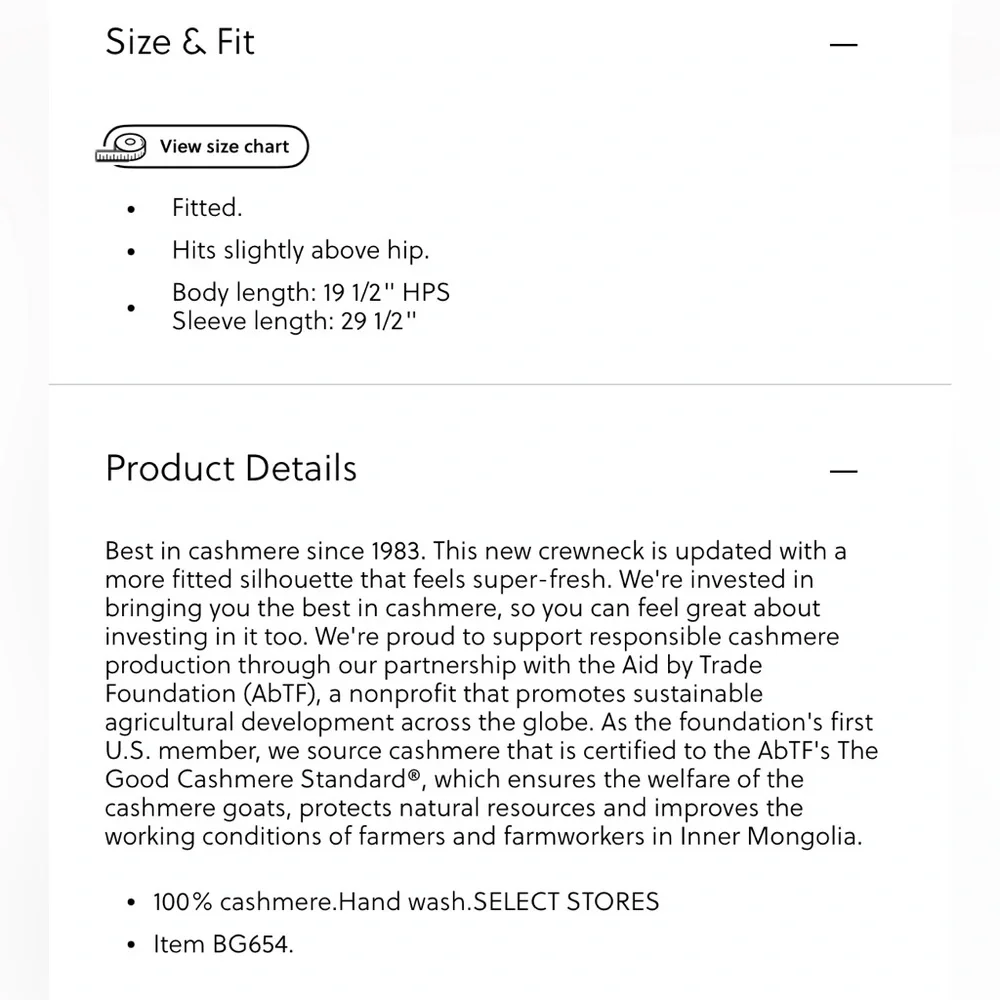Select the Body length 19 1/2" HPS line
Viewport: 1000px width, 1000px height.
[x=311, y=292]
